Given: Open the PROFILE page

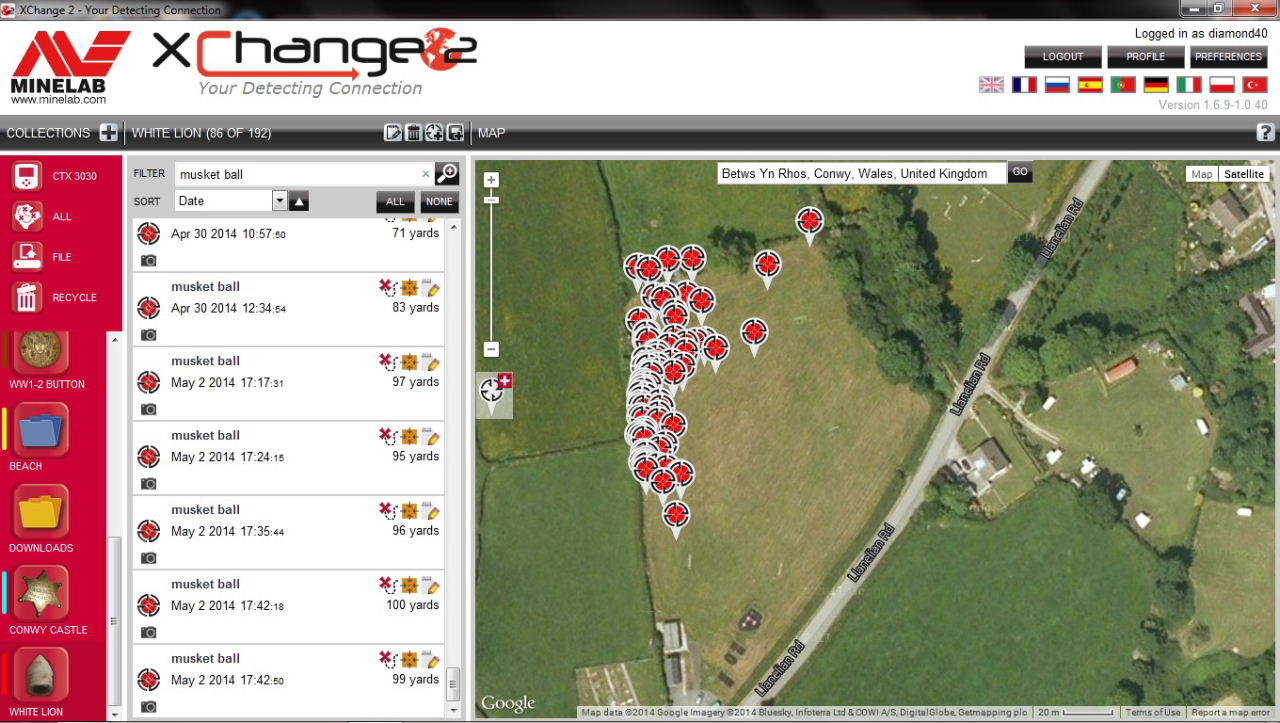Looking at the screenshot, I should coord(1146,57).
